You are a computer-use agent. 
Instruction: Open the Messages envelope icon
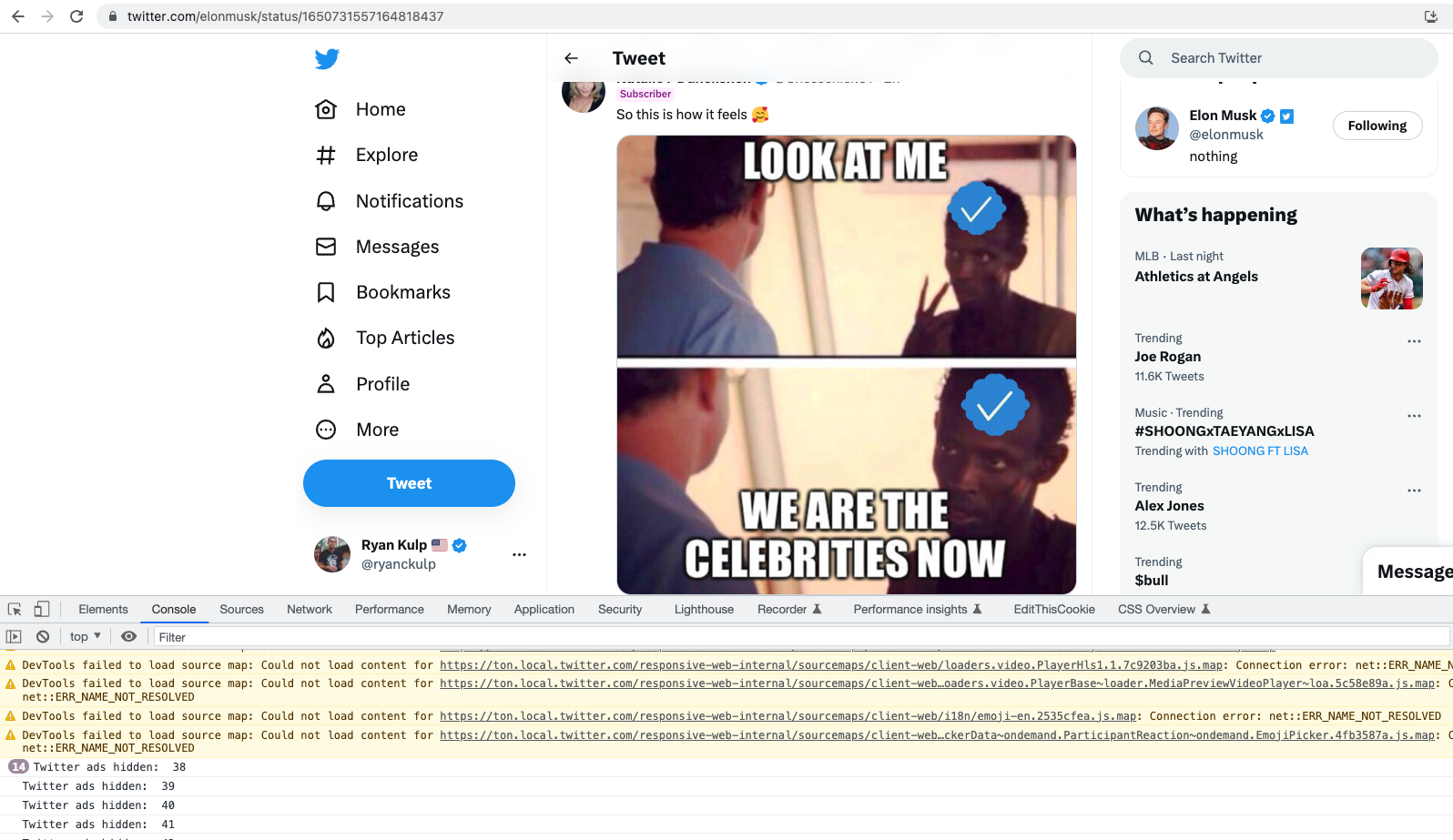(327, 247)
